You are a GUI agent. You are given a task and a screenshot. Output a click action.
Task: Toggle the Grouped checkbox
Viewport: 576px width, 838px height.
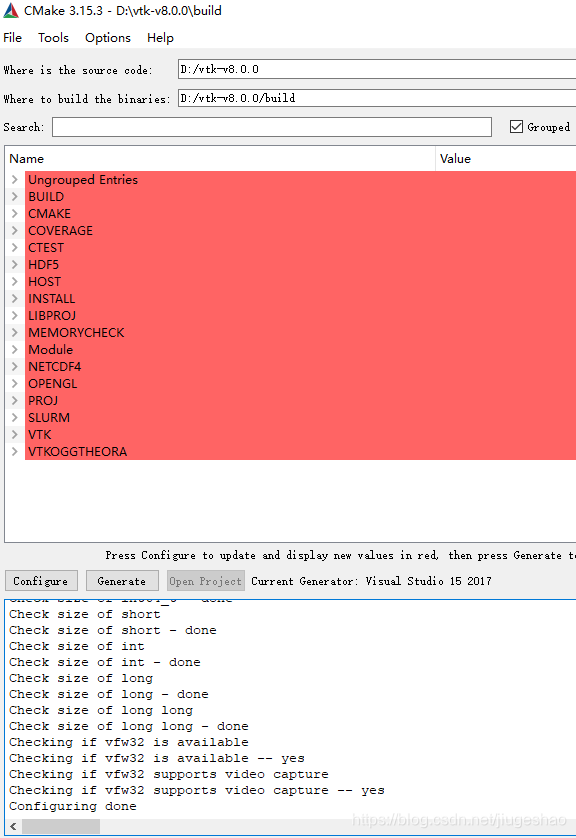[516, 127]
